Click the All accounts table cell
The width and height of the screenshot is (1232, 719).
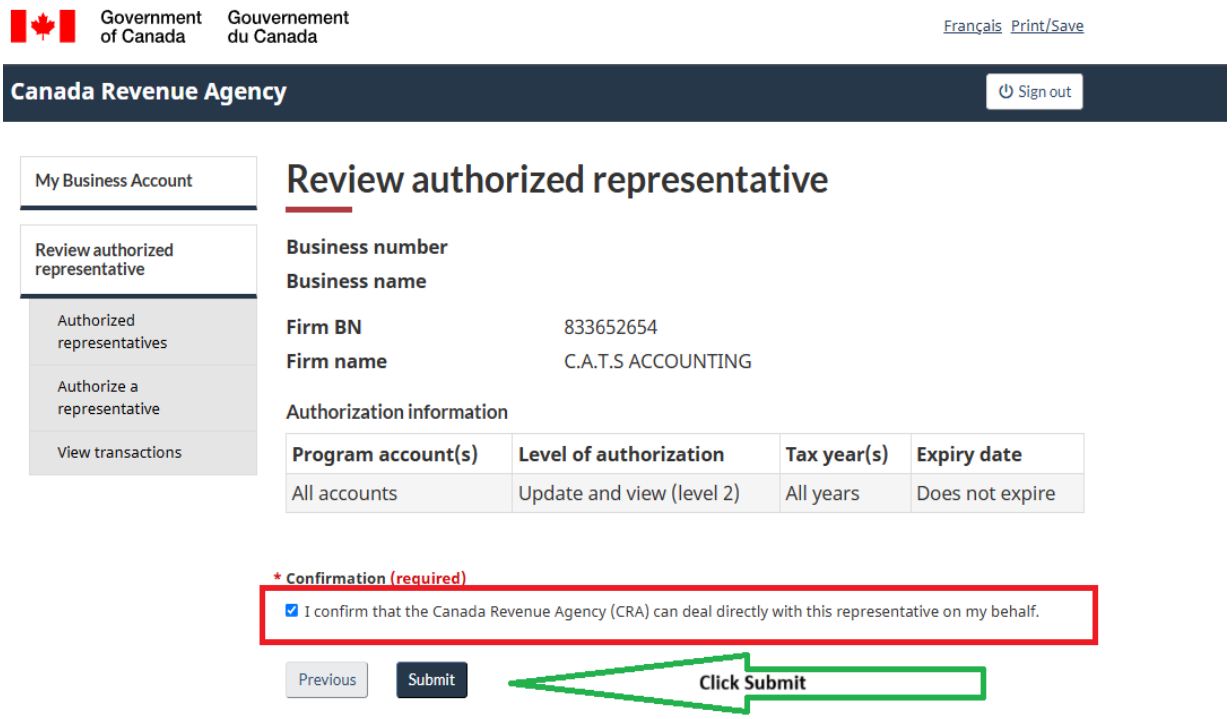coord(399,493)
